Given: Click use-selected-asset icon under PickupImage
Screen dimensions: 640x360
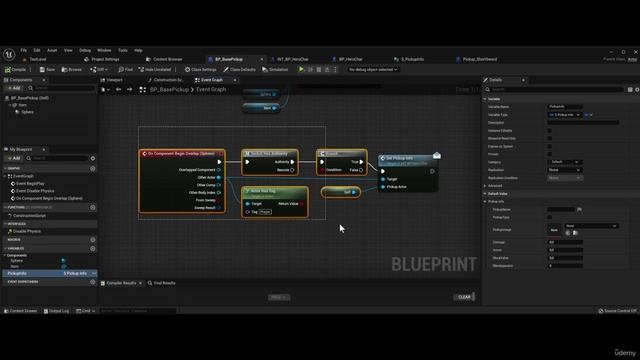Looking at the screenshot, I should coord(568,233).
